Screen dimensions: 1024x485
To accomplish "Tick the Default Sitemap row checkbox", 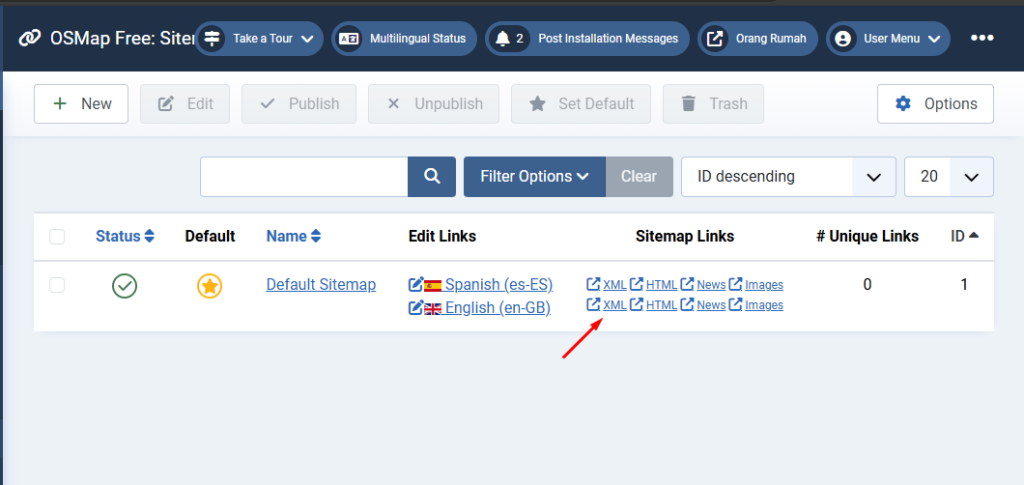I will (57, 285).
